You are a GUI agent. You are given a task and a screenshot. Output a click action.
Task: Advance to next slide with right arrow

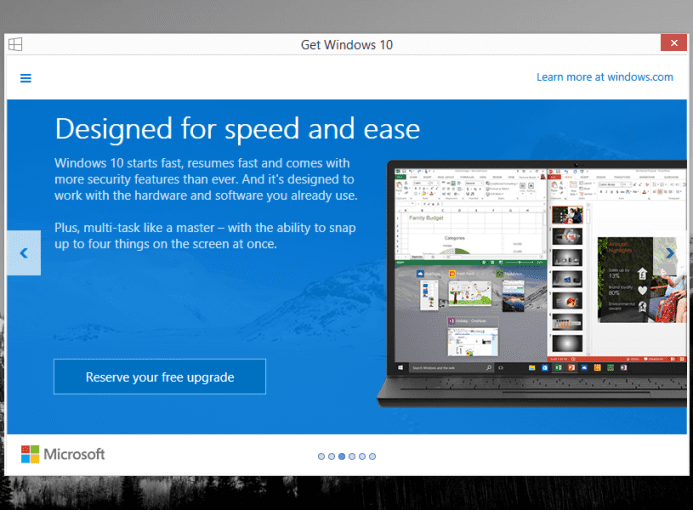(670, 253)
